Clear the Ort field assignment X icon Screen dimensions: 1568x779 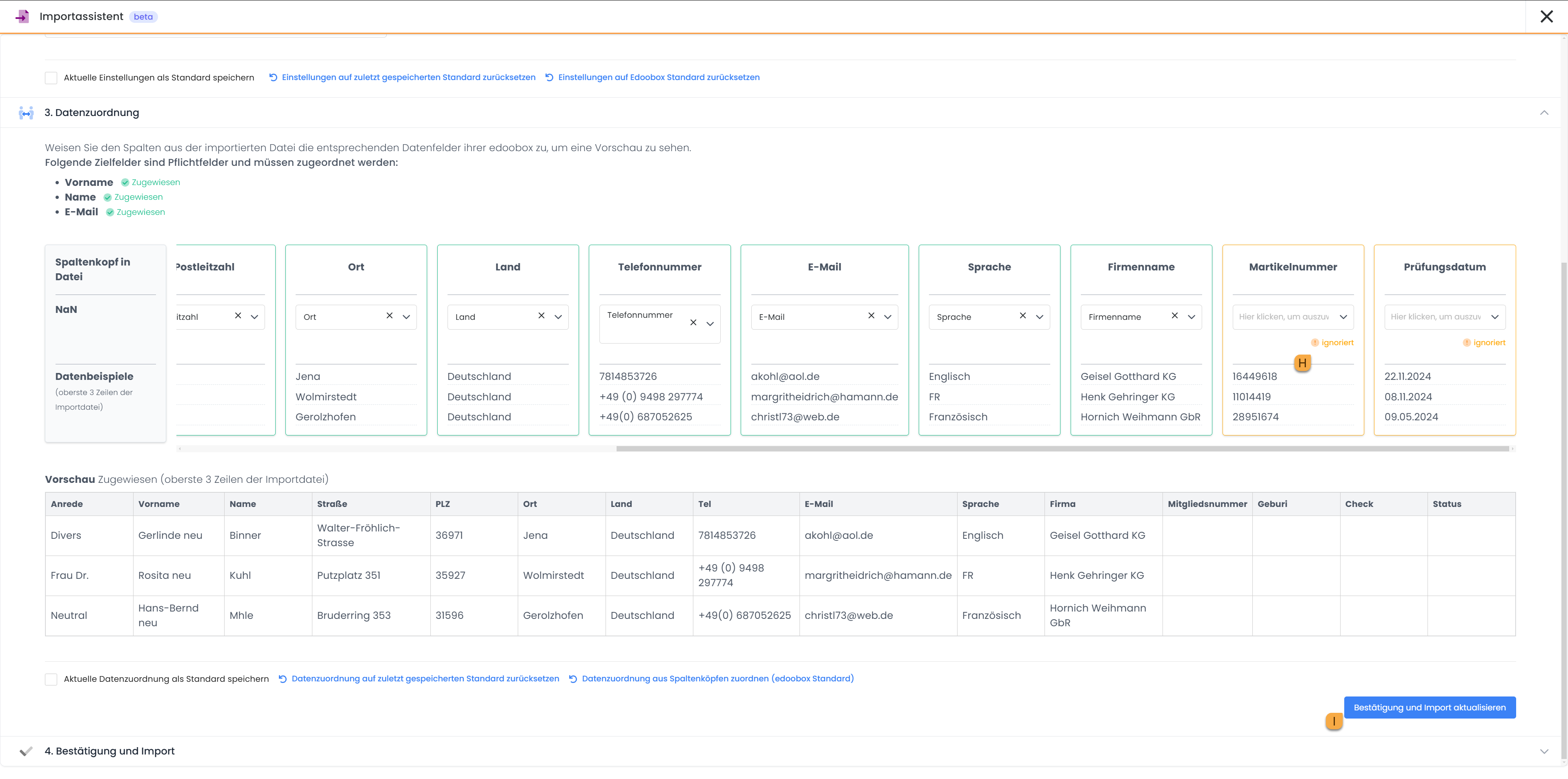click(390, 315)
